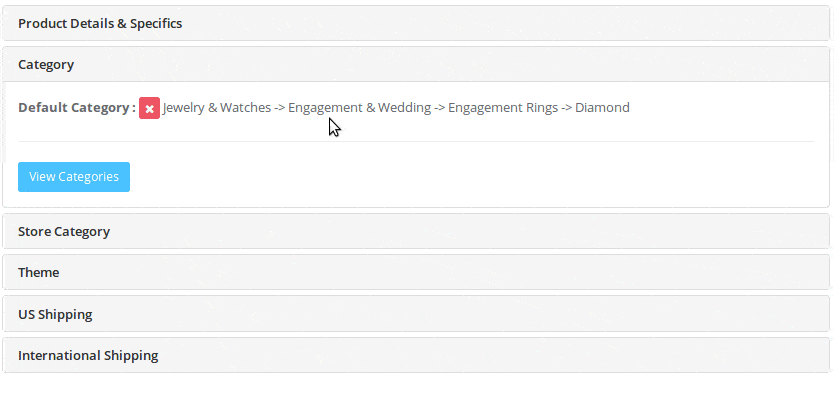Click empty area below International Shipping

416,393
